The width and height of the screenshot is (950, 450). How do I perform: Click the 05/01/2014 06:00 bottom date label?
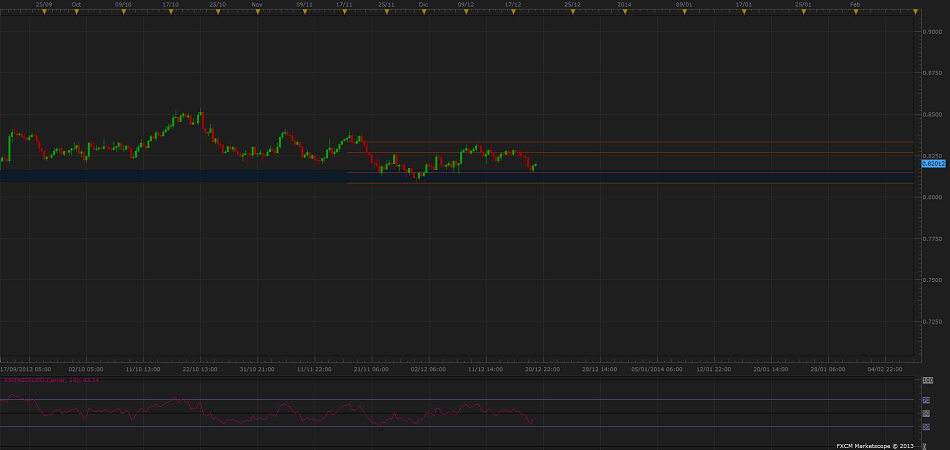pyautogui.click(x=657, y=368)
